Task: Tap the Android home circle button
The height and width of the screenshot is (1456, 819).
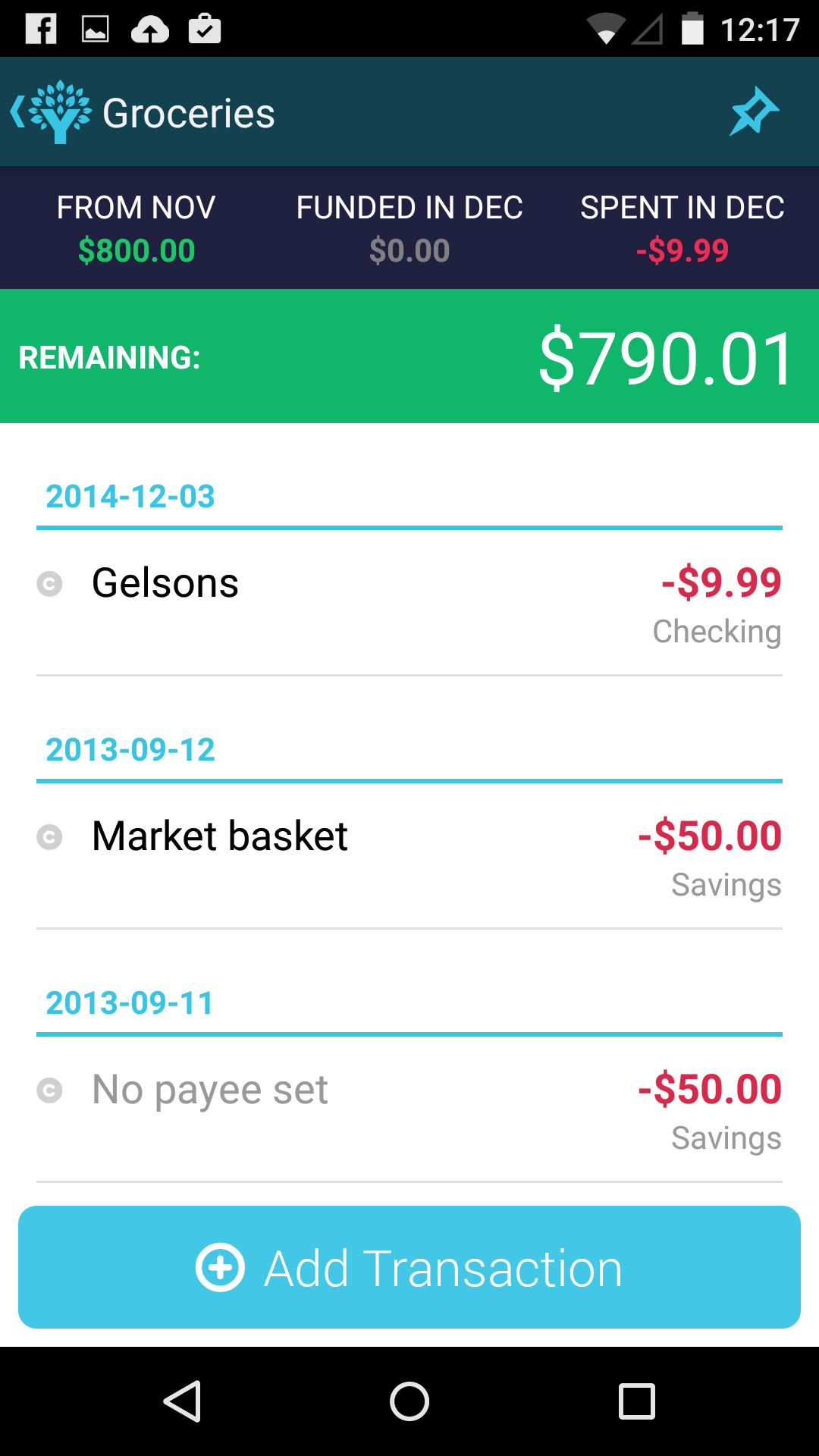Action: tap(409, 1401)
